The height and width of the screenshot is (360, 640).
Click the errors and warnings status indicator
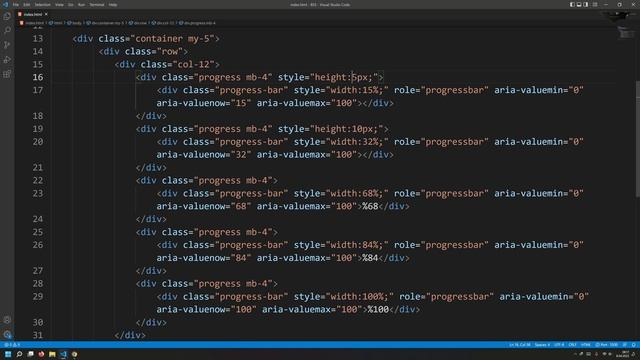(x=12, y=345)
